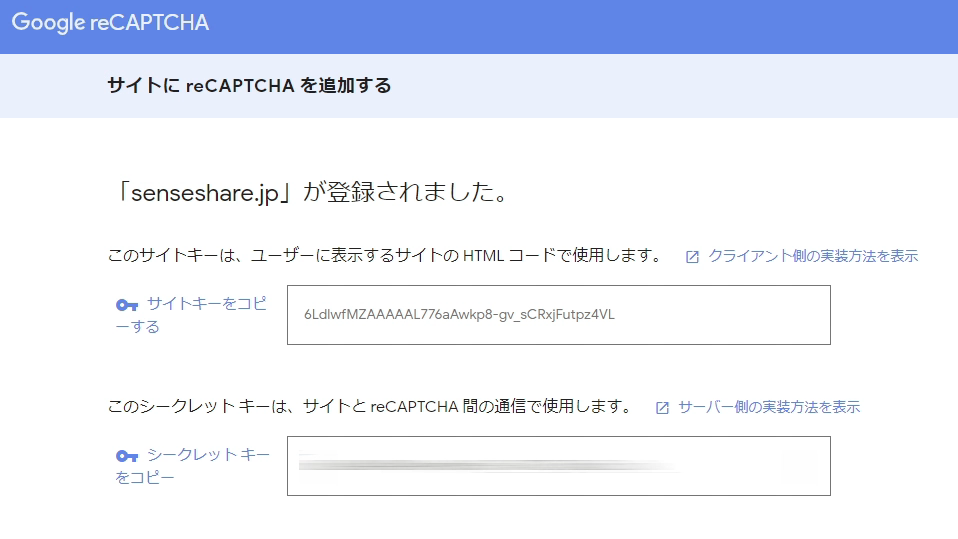Click the secret key description text
958x539 pixels.
pos(371,406)
